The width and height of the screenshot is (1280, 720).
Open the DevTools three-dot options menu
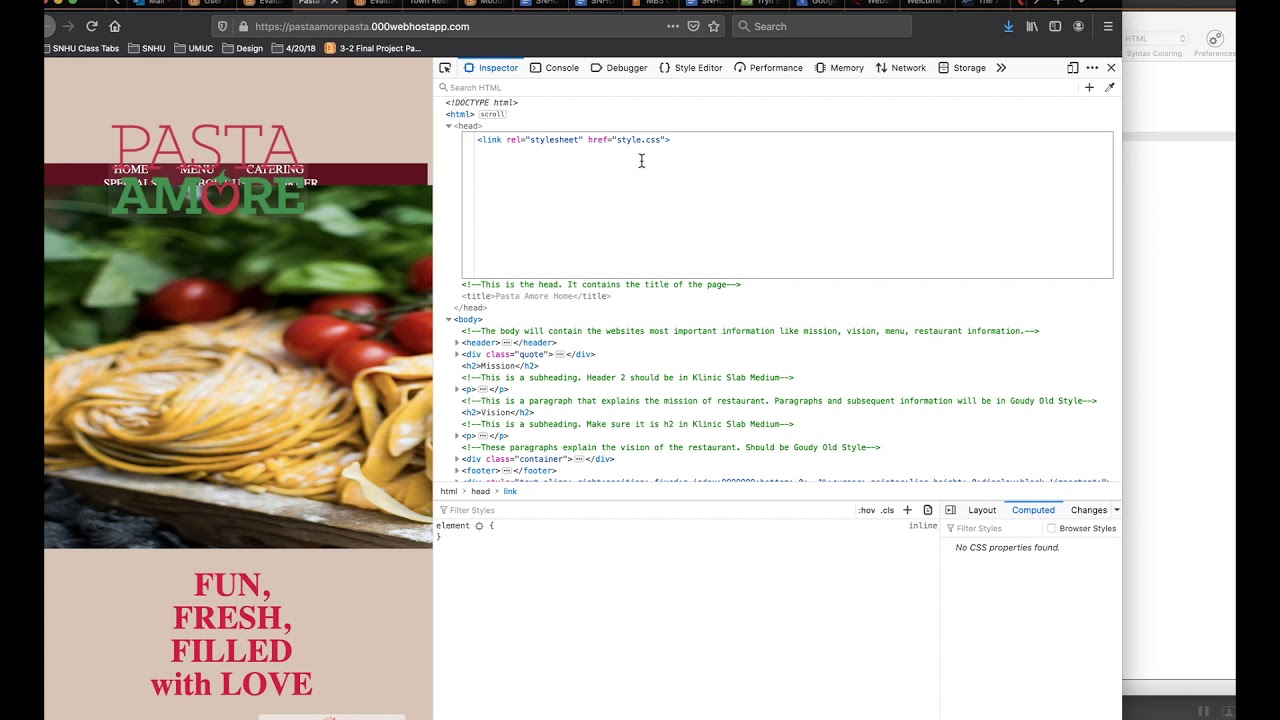[x=1092, y=68]
